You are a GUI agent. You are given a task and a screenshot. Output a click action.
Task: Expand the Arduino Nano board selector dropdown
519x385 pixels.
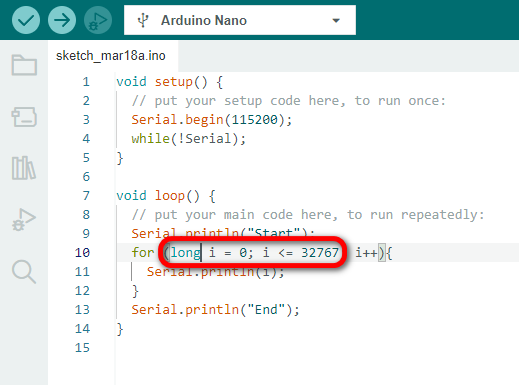[240, 20]
